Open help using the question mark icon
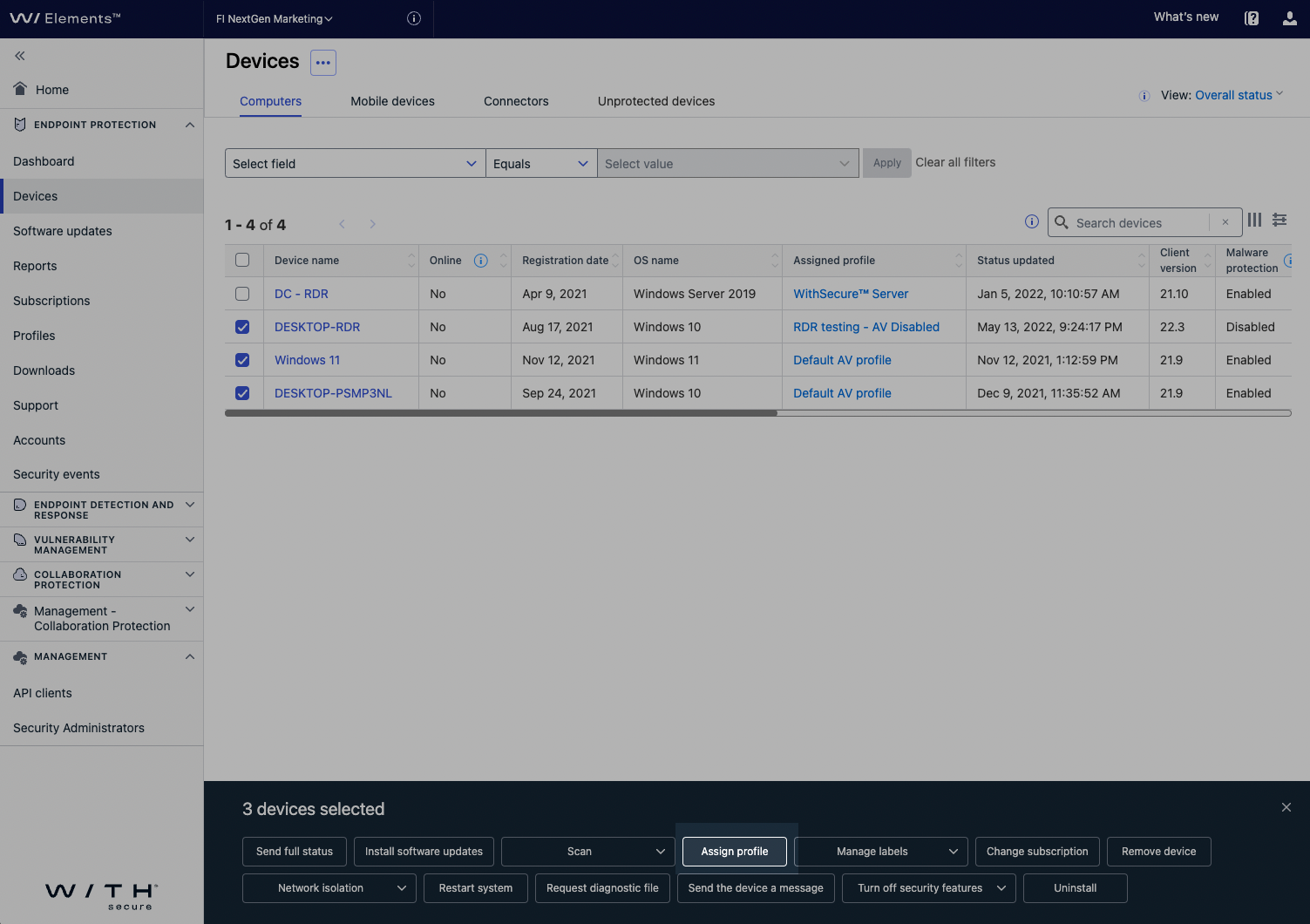 tap(1252, 17)
